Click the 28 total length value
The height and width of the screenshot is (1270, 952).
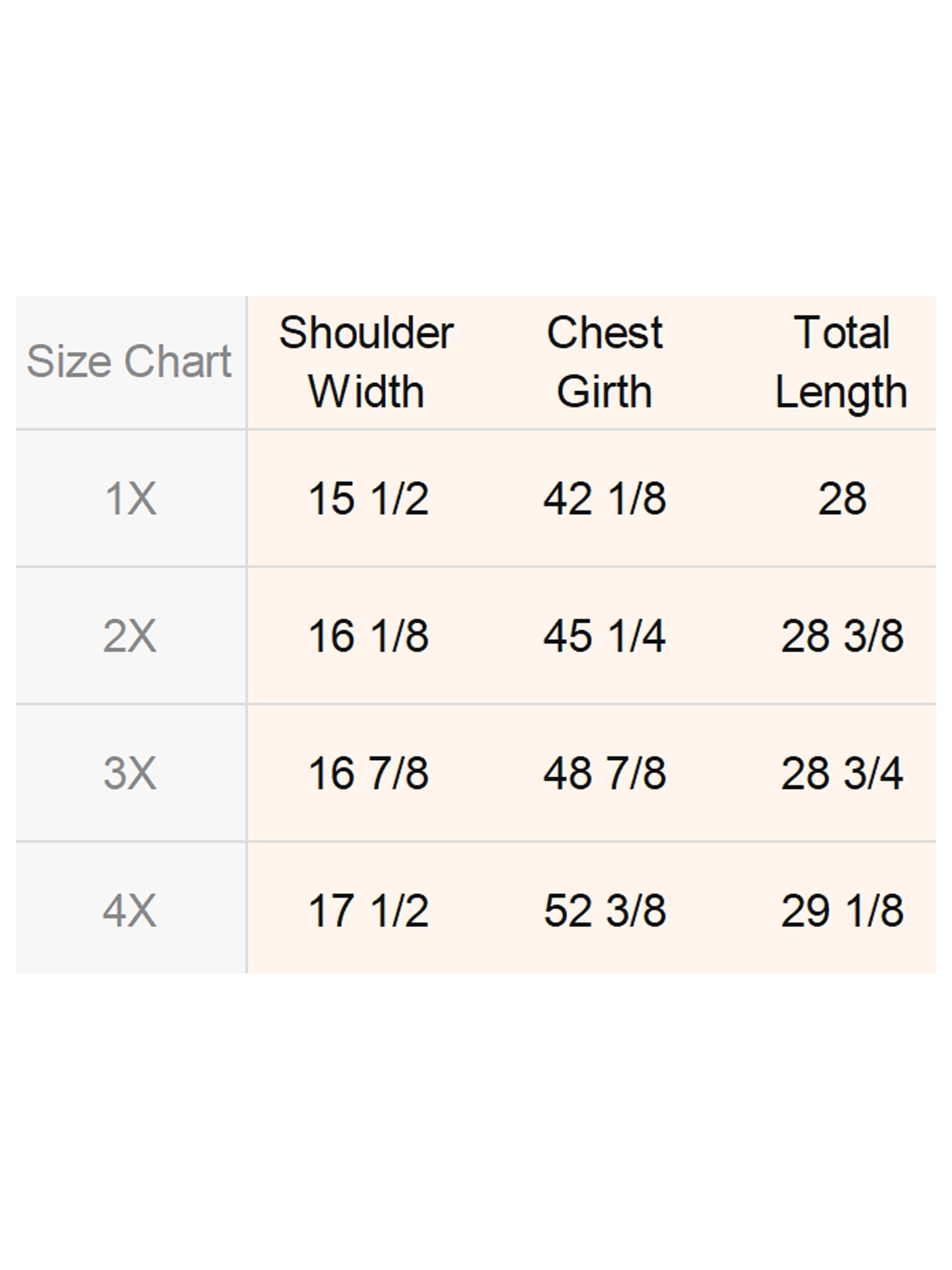coord(842,498)
